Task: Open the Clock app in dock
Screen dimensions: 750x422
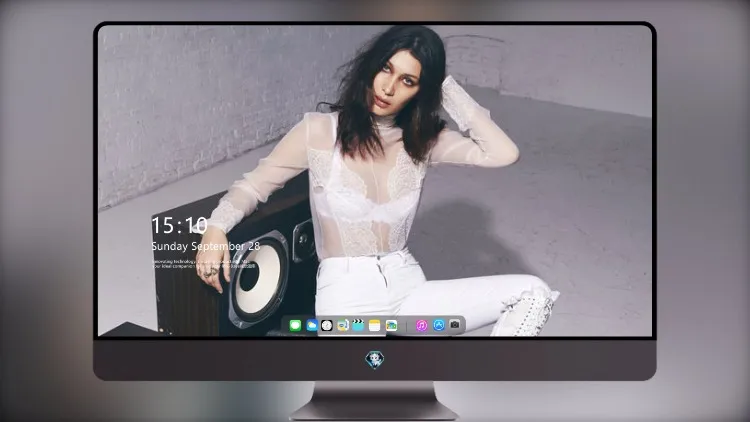Action: tap(327, 325)
